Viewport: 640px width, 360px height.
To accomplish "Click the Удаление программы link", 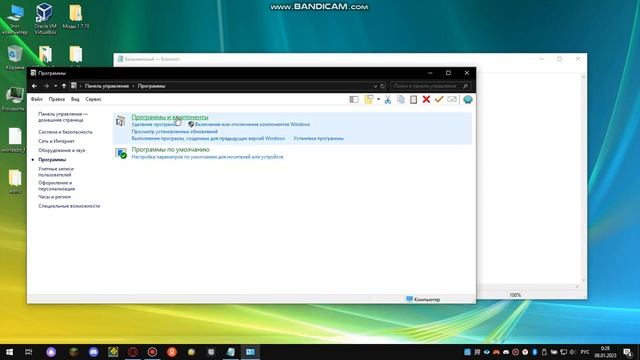I will coord(154,124).
